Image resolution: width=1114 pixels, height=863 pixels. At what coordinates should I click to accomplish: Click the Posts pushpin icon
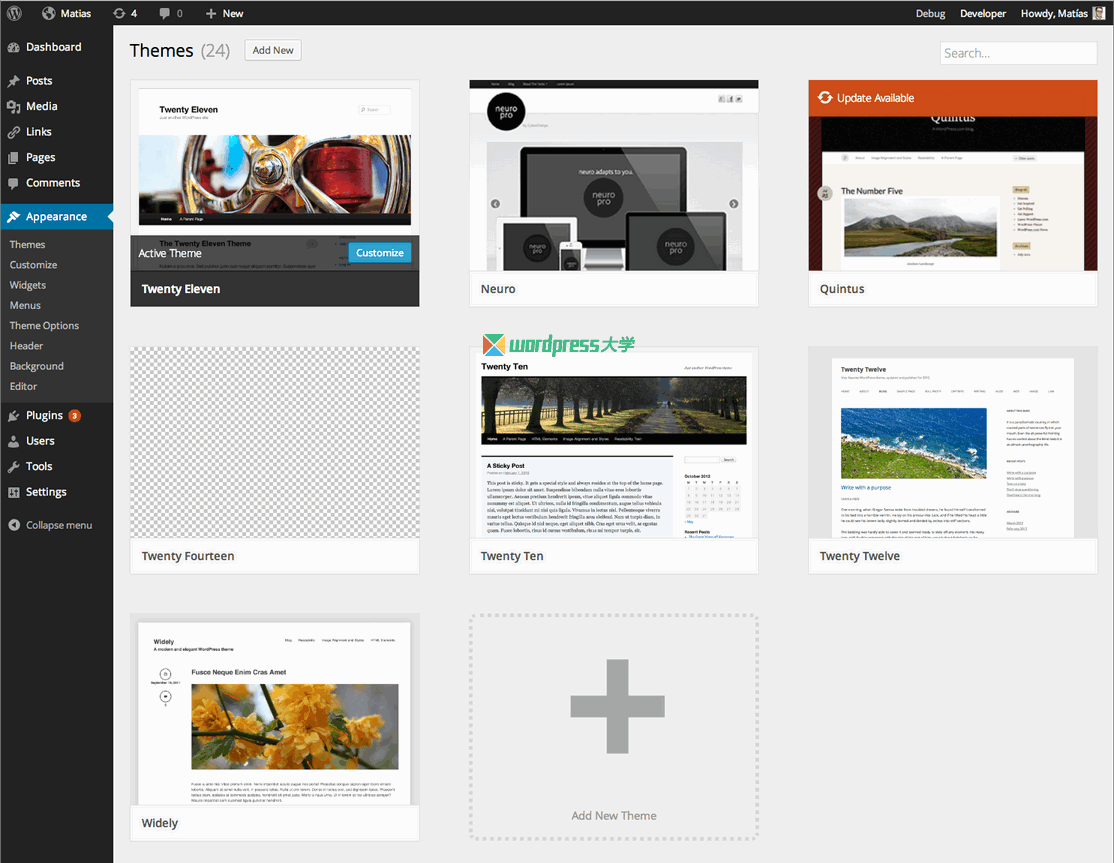coord(13,81)
